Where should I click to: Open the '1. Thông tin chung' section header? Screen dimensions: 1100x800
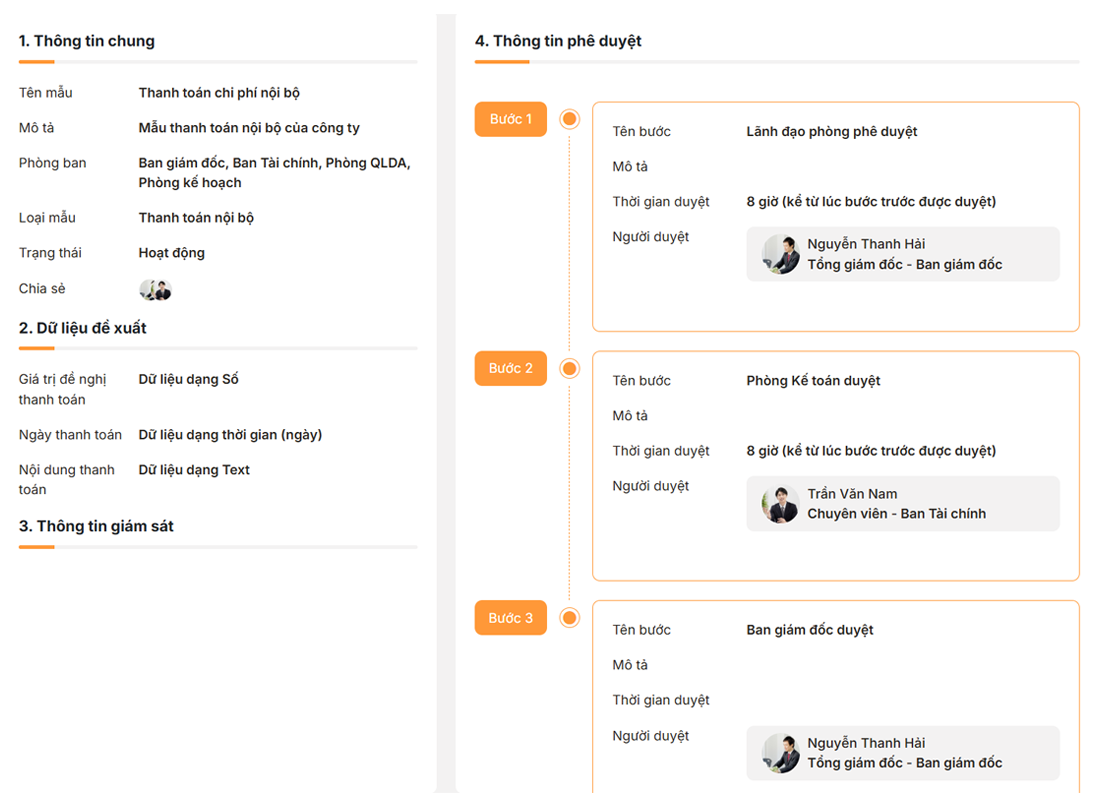tap(87, 41)
